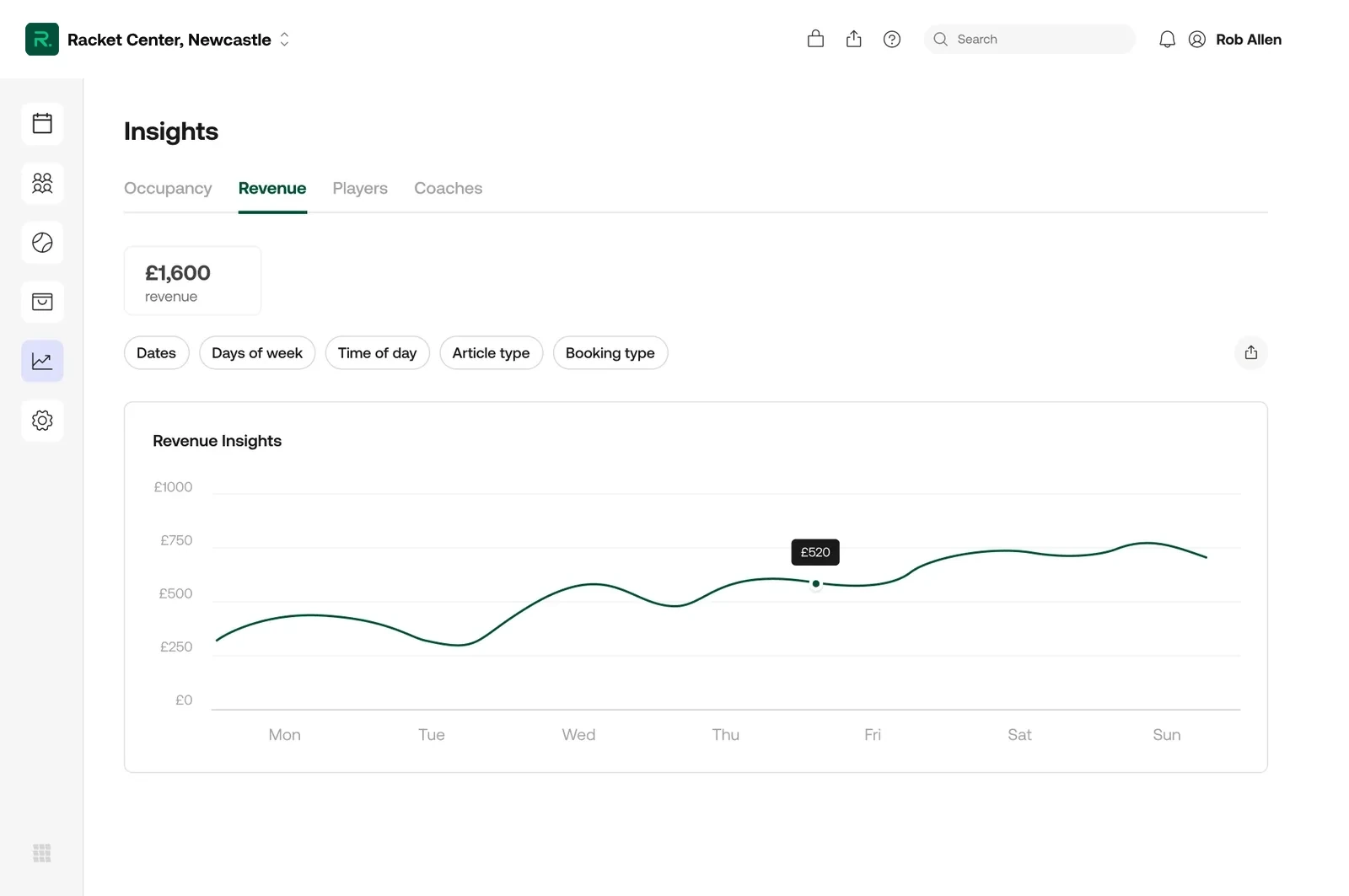Click the Revenue Insights chart title

218,441
